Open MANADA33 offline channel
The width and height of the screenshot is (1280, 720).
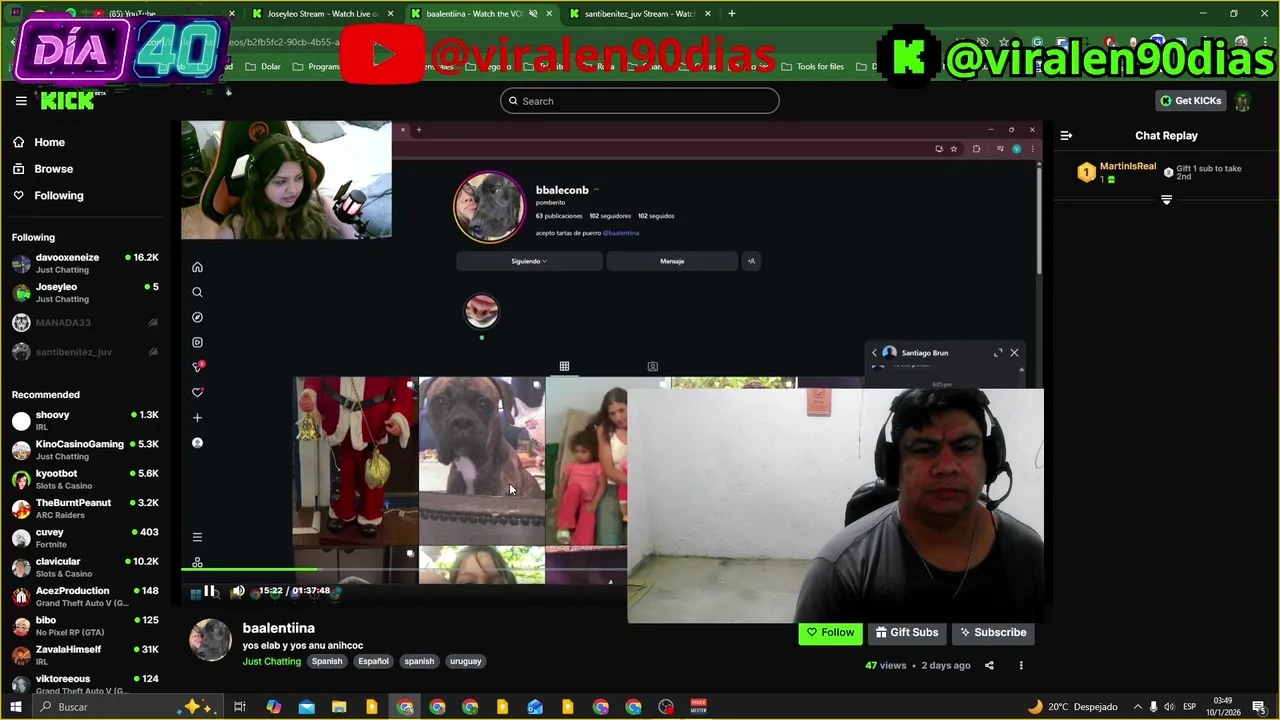click(85, 322)
